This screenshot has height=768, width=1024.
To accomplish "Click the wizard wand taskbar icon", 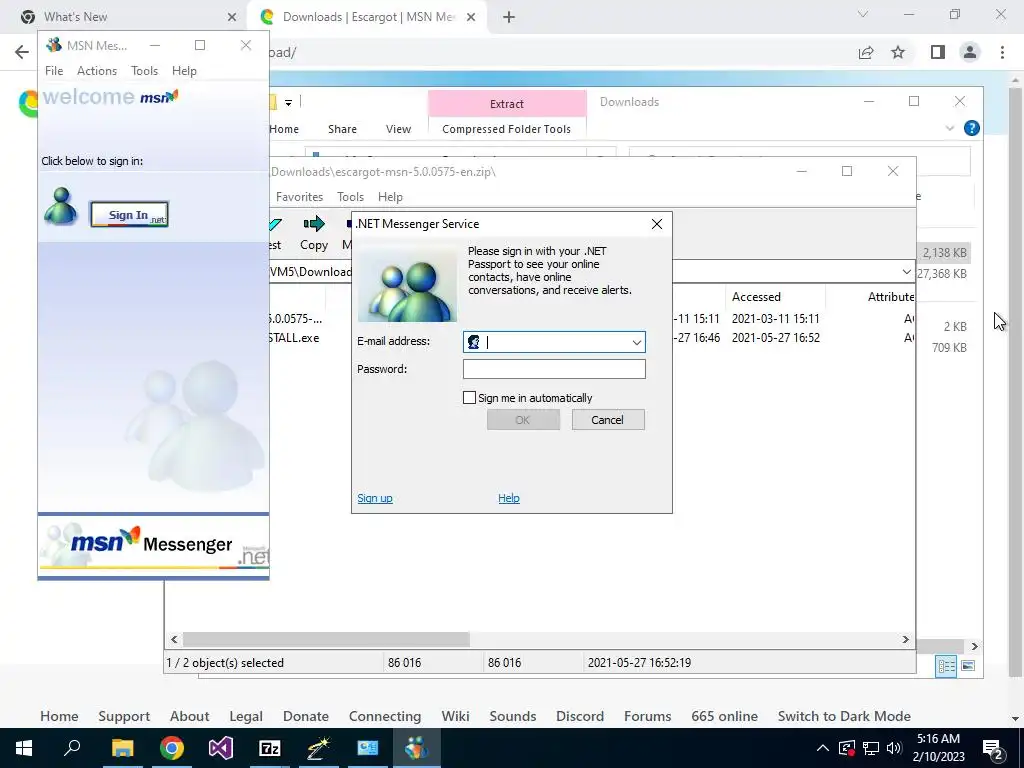I will (x=319, y=748).
